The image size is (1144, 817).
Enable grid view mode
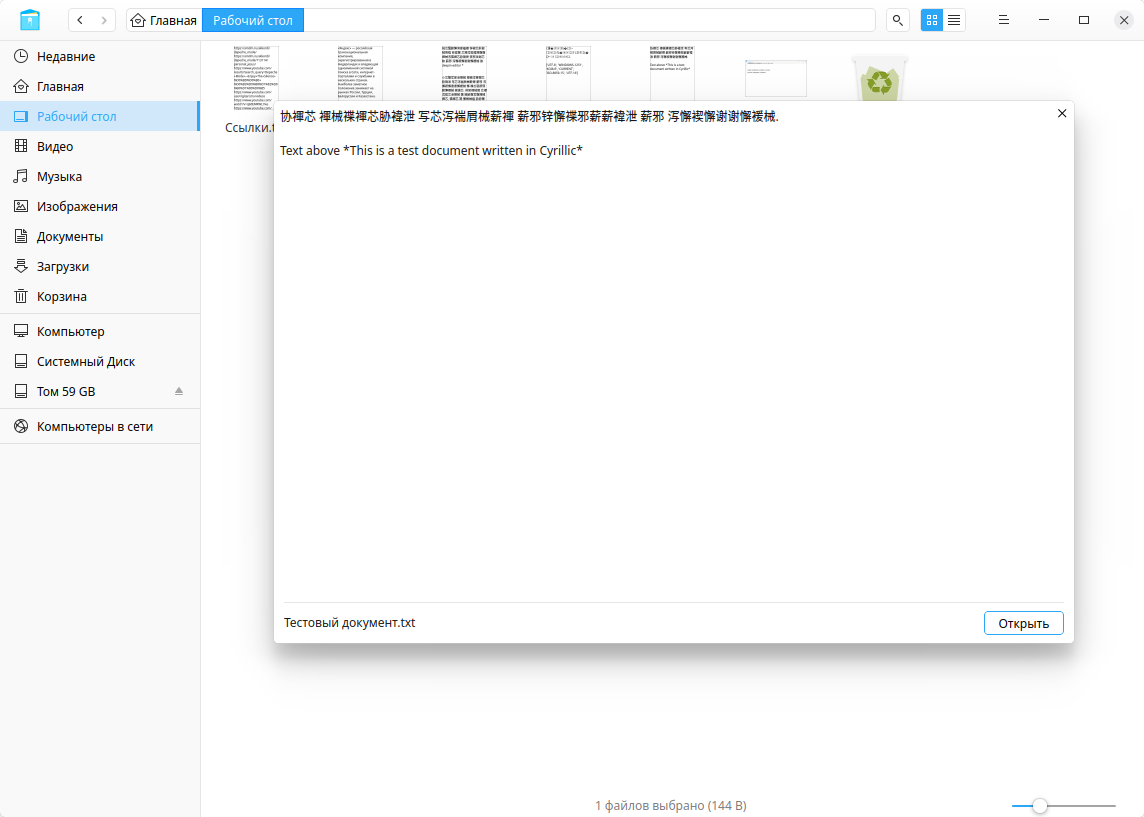point(931,20)
